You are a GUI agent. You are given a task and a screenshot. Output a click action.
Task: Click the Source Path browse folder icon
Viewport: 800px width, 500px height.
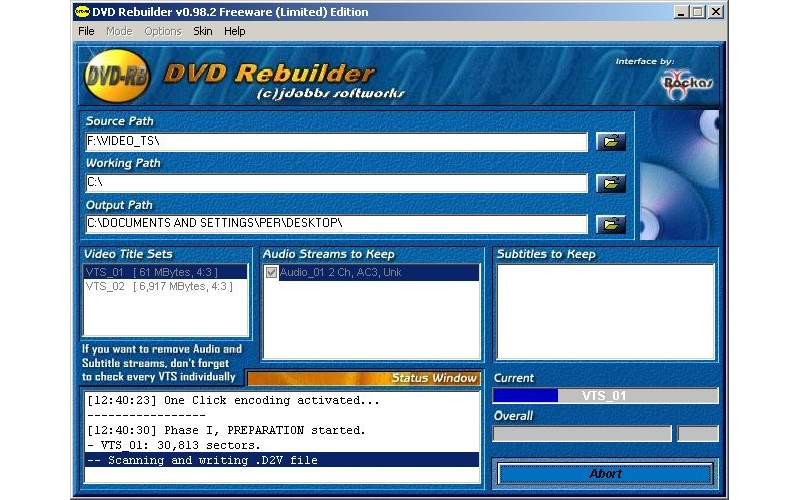(611, 141)
